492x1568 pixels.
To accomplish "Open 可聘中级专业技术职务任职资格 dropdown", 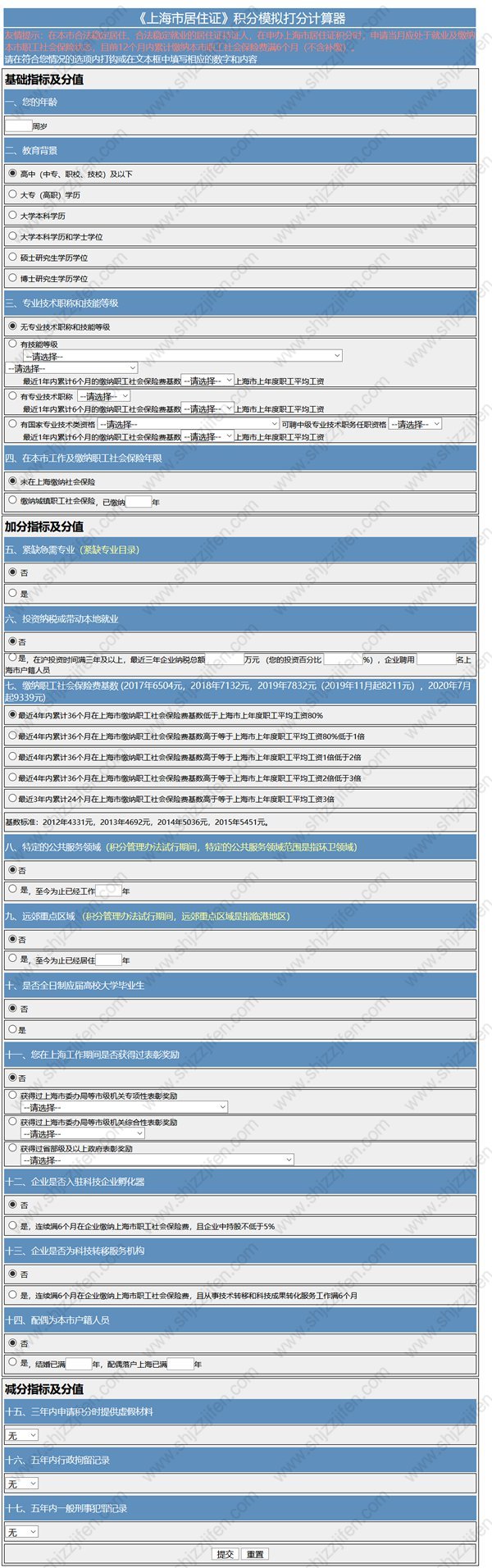I will coord(416,424).
